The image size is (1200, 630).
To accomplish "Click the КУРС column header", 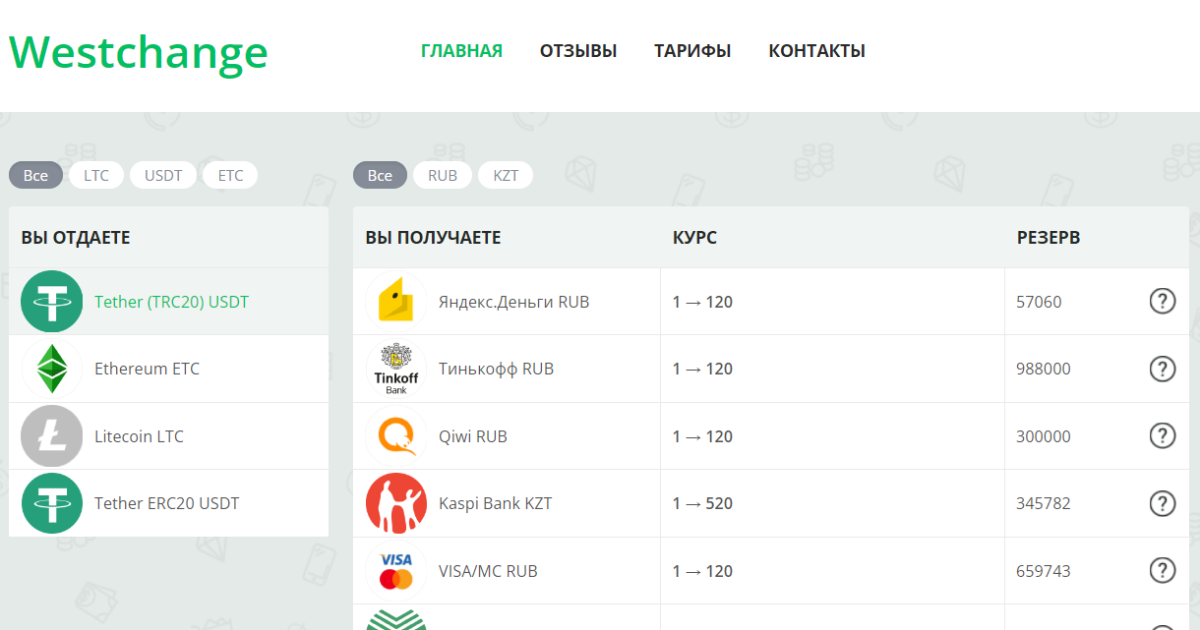I will [695, 238].
